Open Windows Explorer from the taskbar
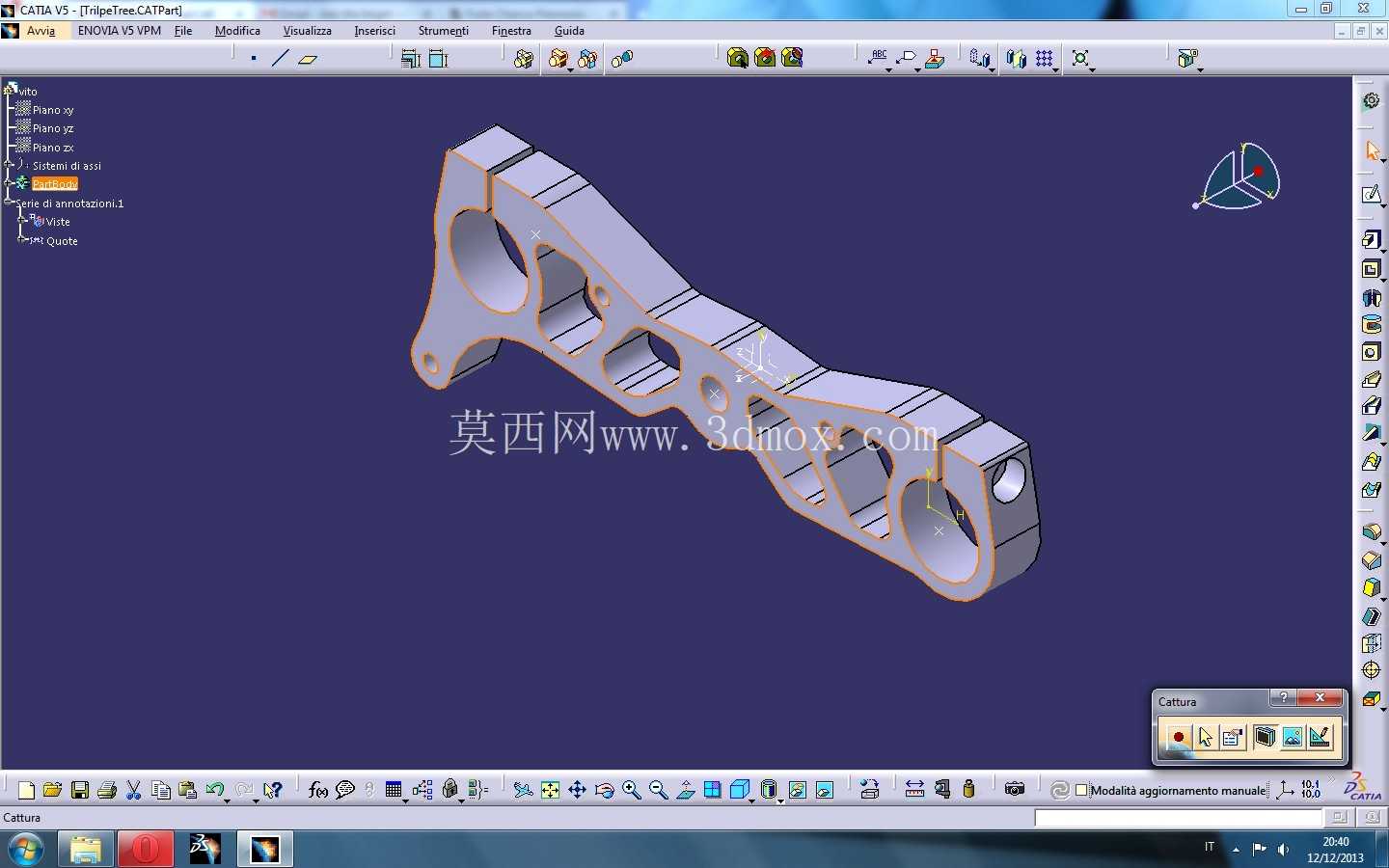Screen dimensions: 1389x868 [86, 850]
